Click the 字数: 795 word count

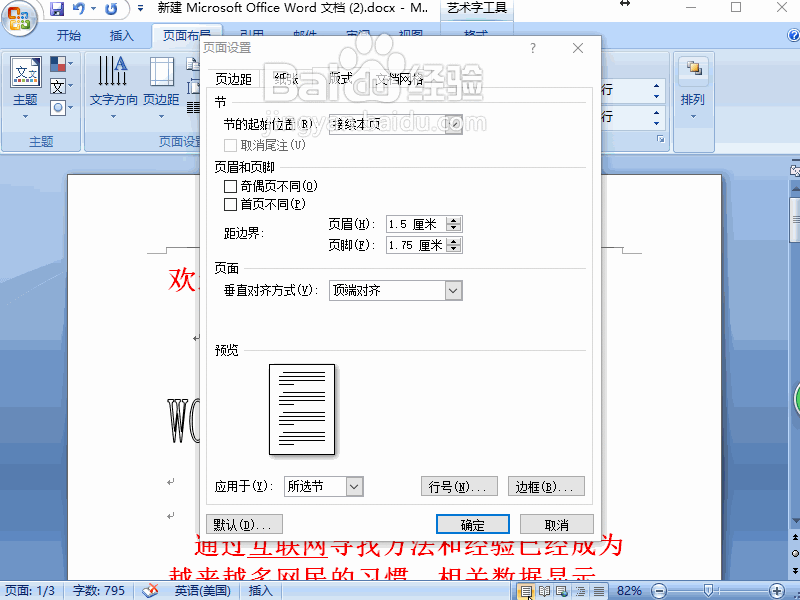98,591
